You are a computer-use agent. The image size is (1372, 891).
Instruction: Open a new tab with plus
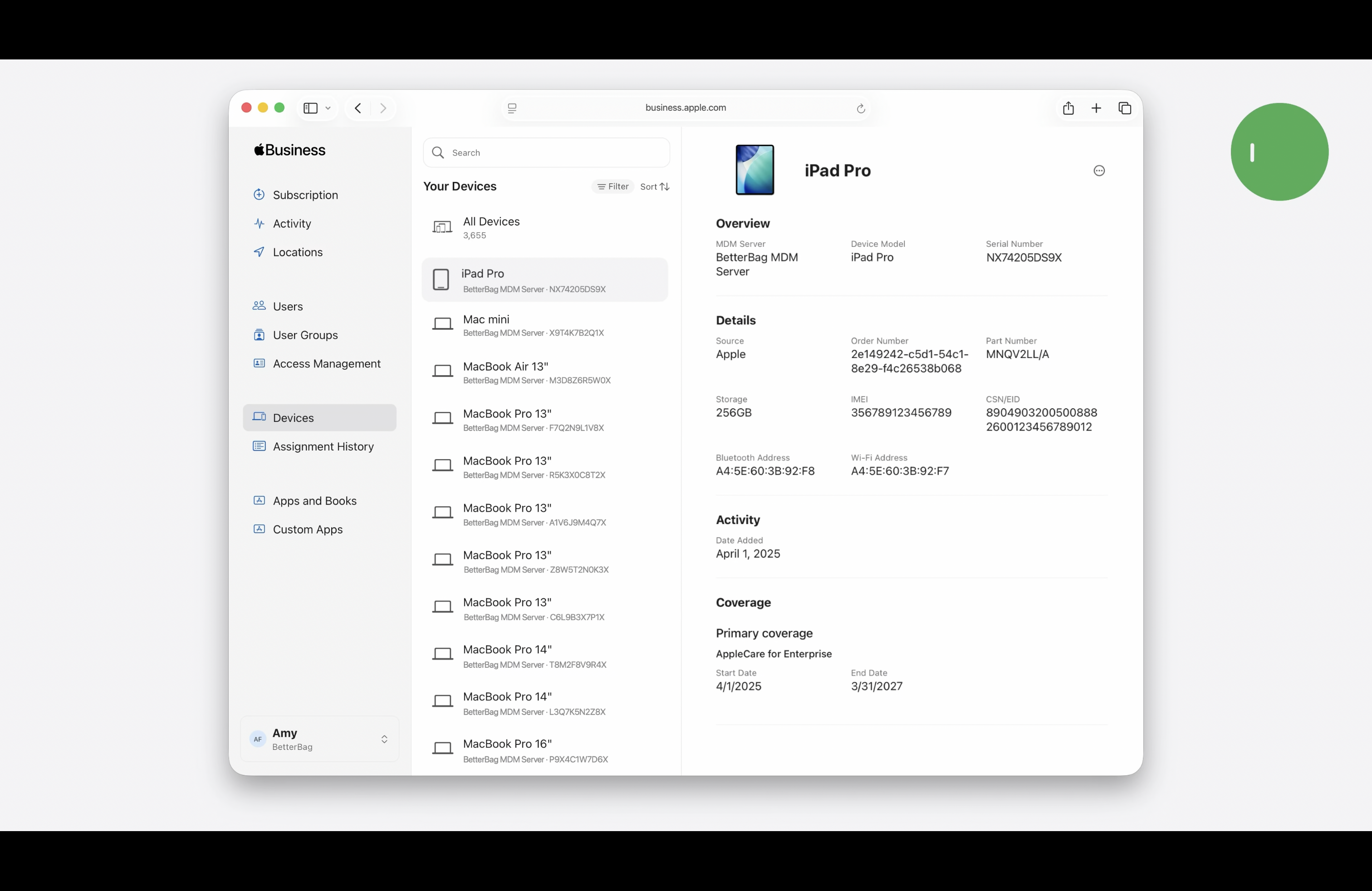coord(1097,108)
